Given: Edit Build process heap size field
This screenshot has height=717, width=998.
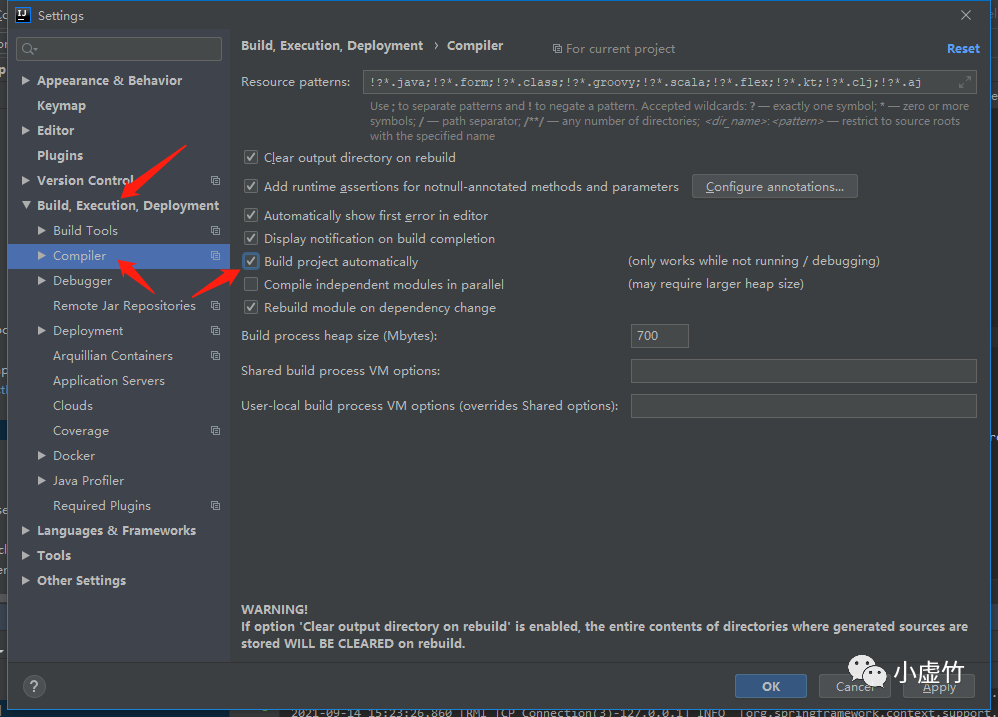Looking at the screenshot, I should [659, 336].
